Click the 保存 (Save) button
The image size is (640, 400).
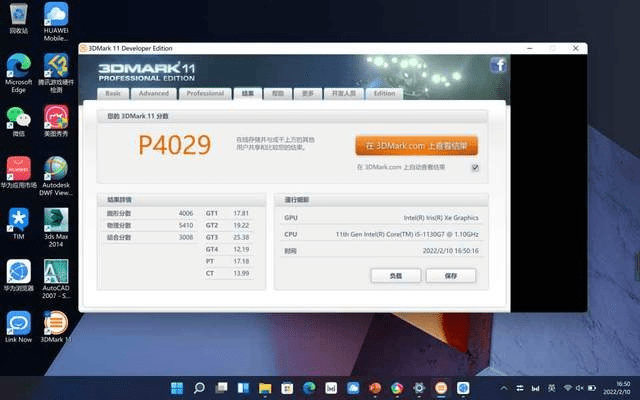point(450,275)
